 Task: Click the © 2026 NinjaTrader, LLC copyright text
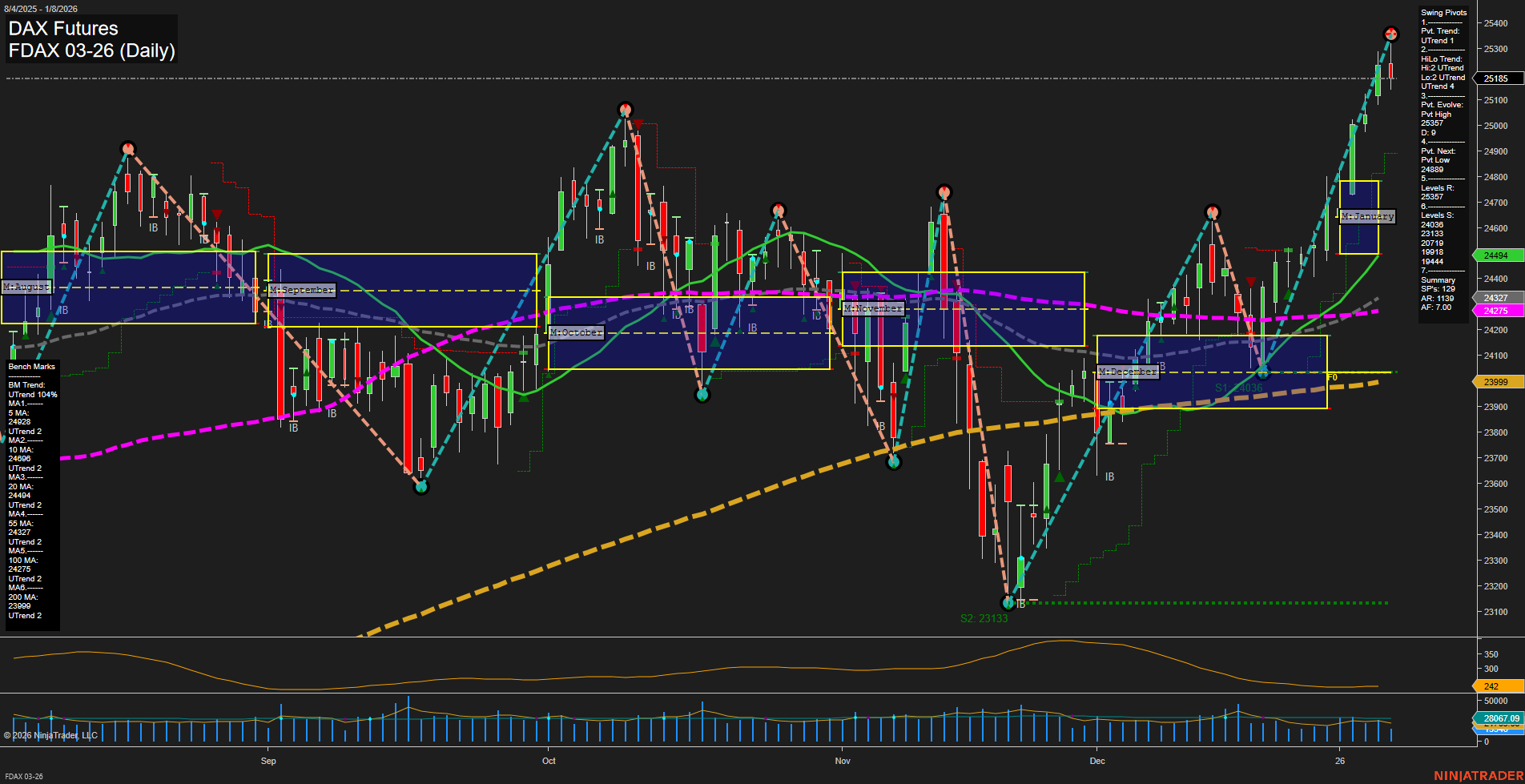pos(50,734)
